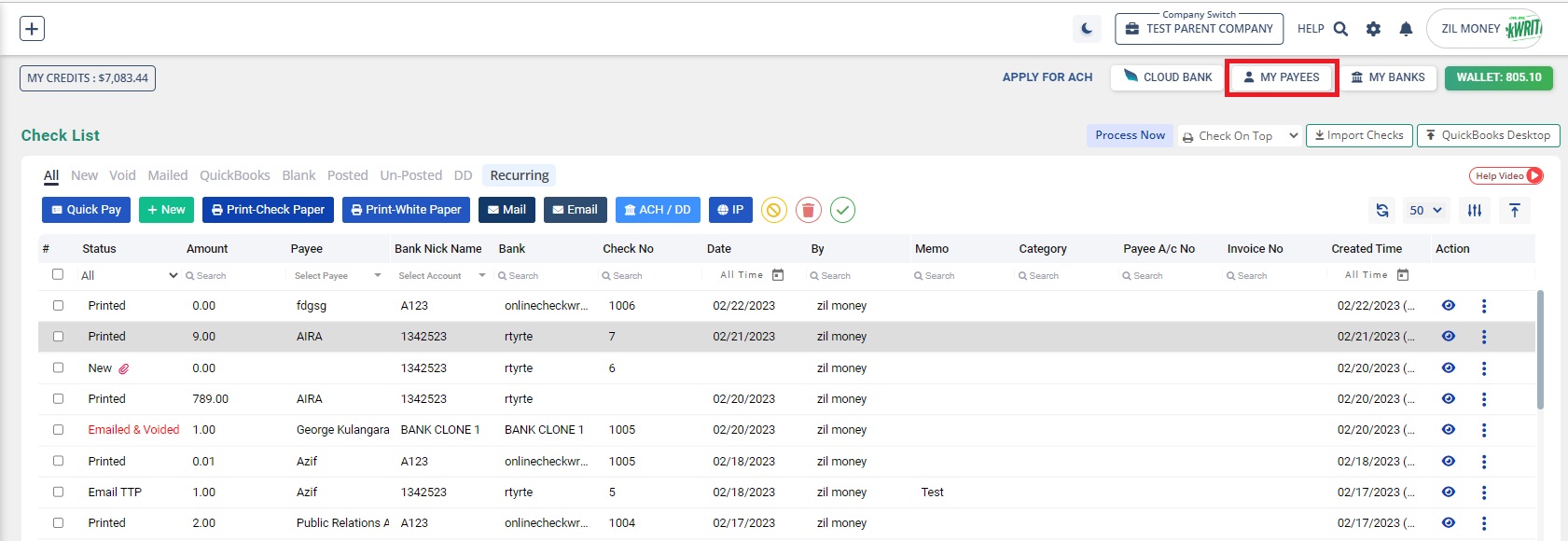Screen dimensions: 1568x541
Task: Open three-dot menu for fdgsg row
Action: [x=1484, y=306]
